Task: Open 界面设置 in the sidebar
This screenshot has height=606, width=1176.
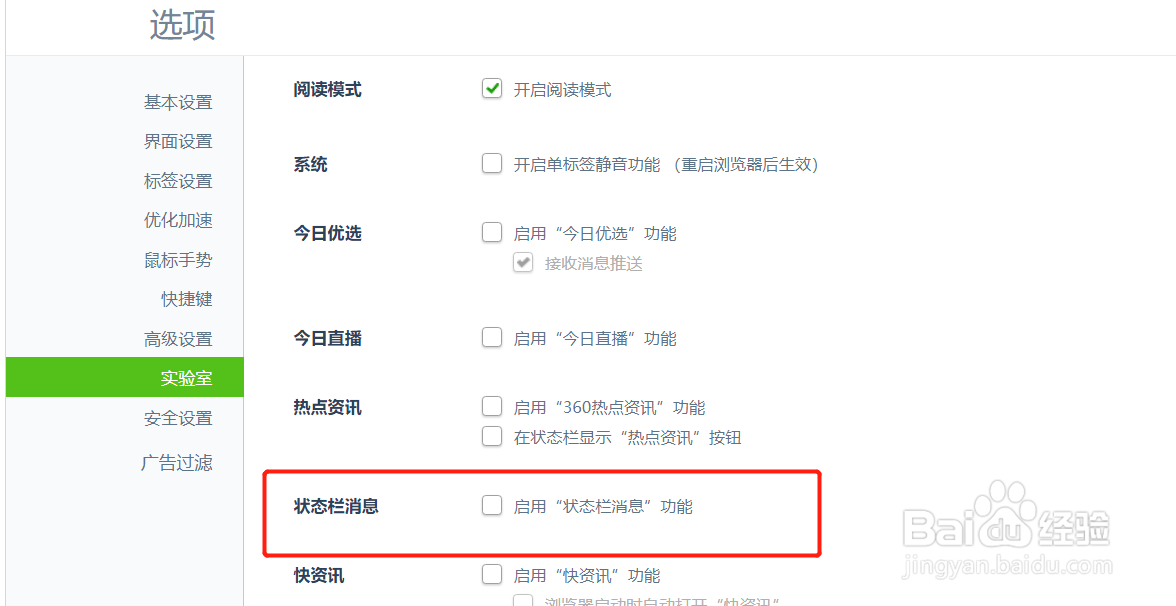Action: 178,141
